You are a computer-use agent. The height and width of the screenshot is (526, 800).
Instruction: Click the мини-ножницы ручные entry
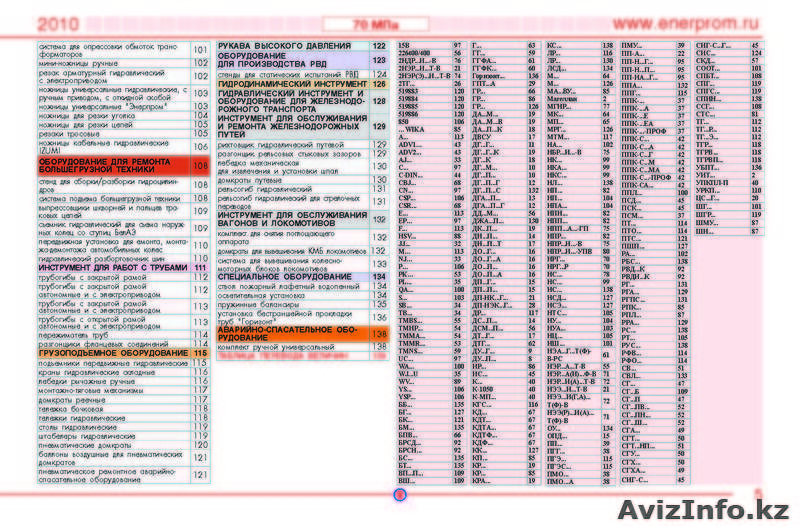click(x=110, y=62)
